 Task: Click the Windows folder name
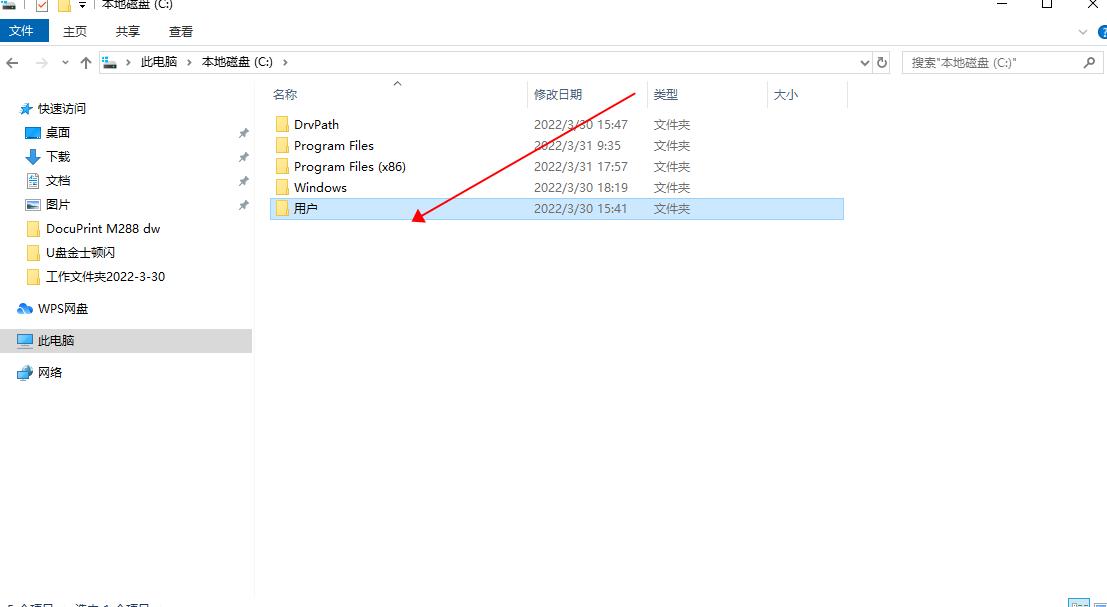(321, 188)
